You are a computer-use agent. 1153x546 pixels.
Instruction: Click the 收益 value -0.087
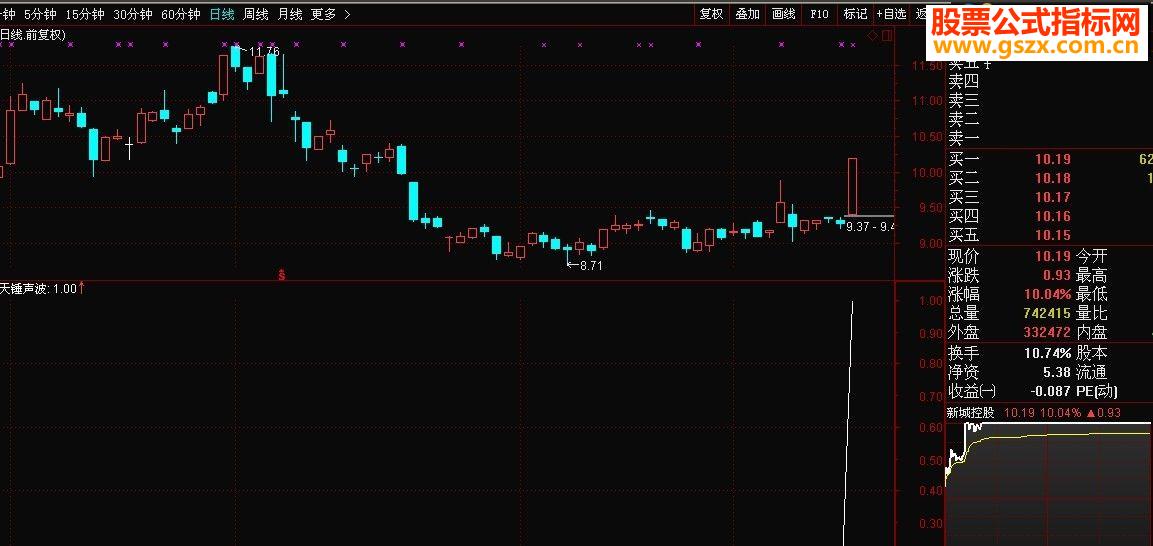click(x=1050, y=392)
